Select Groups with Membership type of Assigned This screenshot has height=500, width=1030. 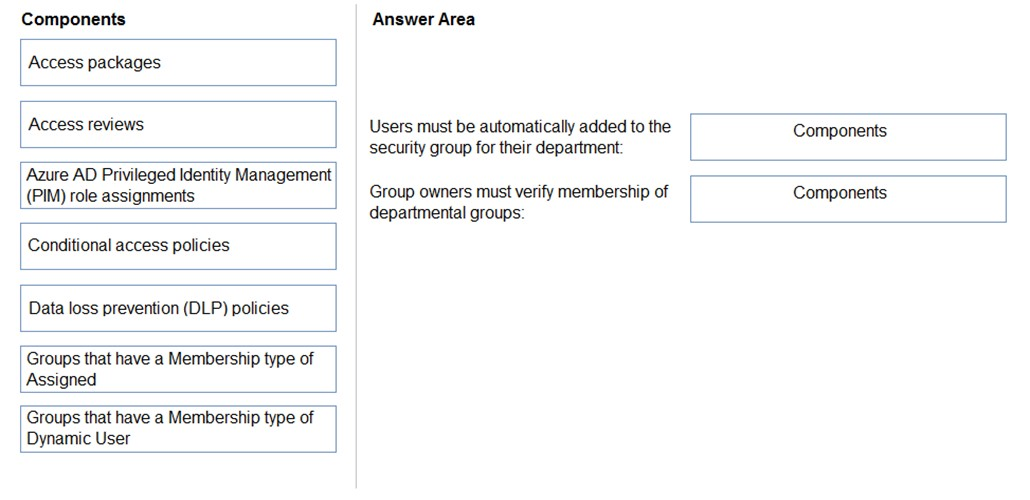click(178, 369)
